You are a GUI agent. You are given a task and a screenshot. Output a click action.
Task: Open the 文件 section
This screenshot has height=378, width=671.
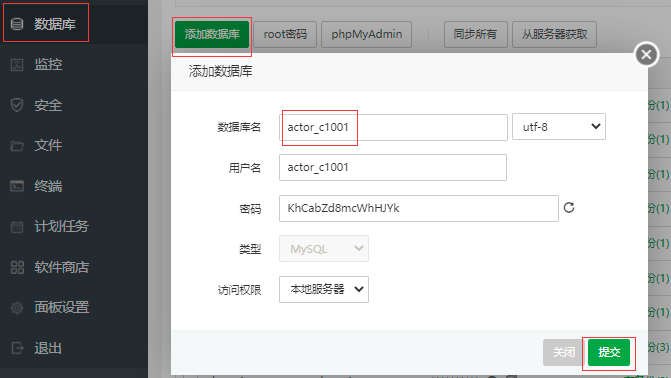pos(48,146)
